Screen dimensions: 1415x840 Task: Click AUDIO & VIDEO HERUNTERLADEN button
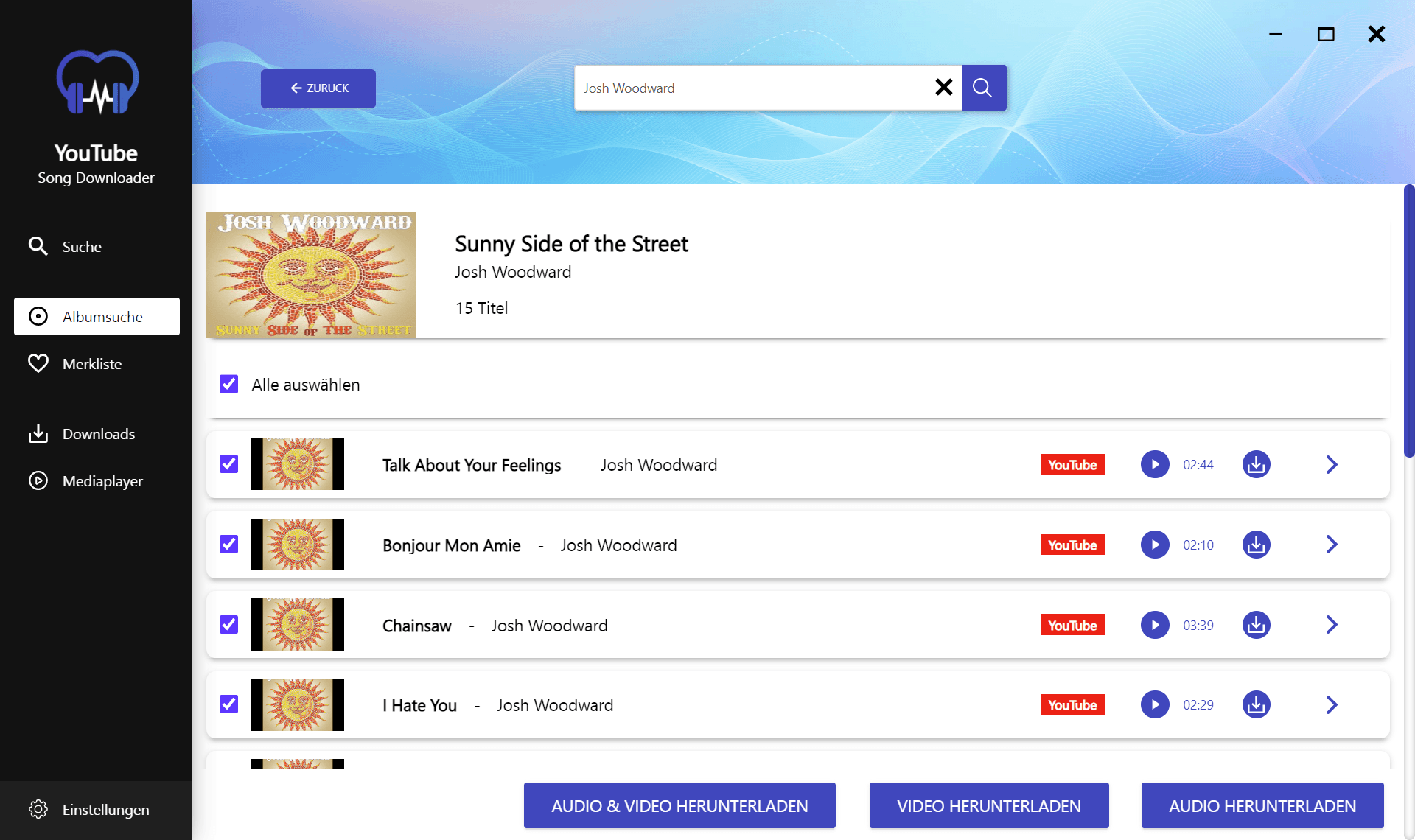pos(679,806)
